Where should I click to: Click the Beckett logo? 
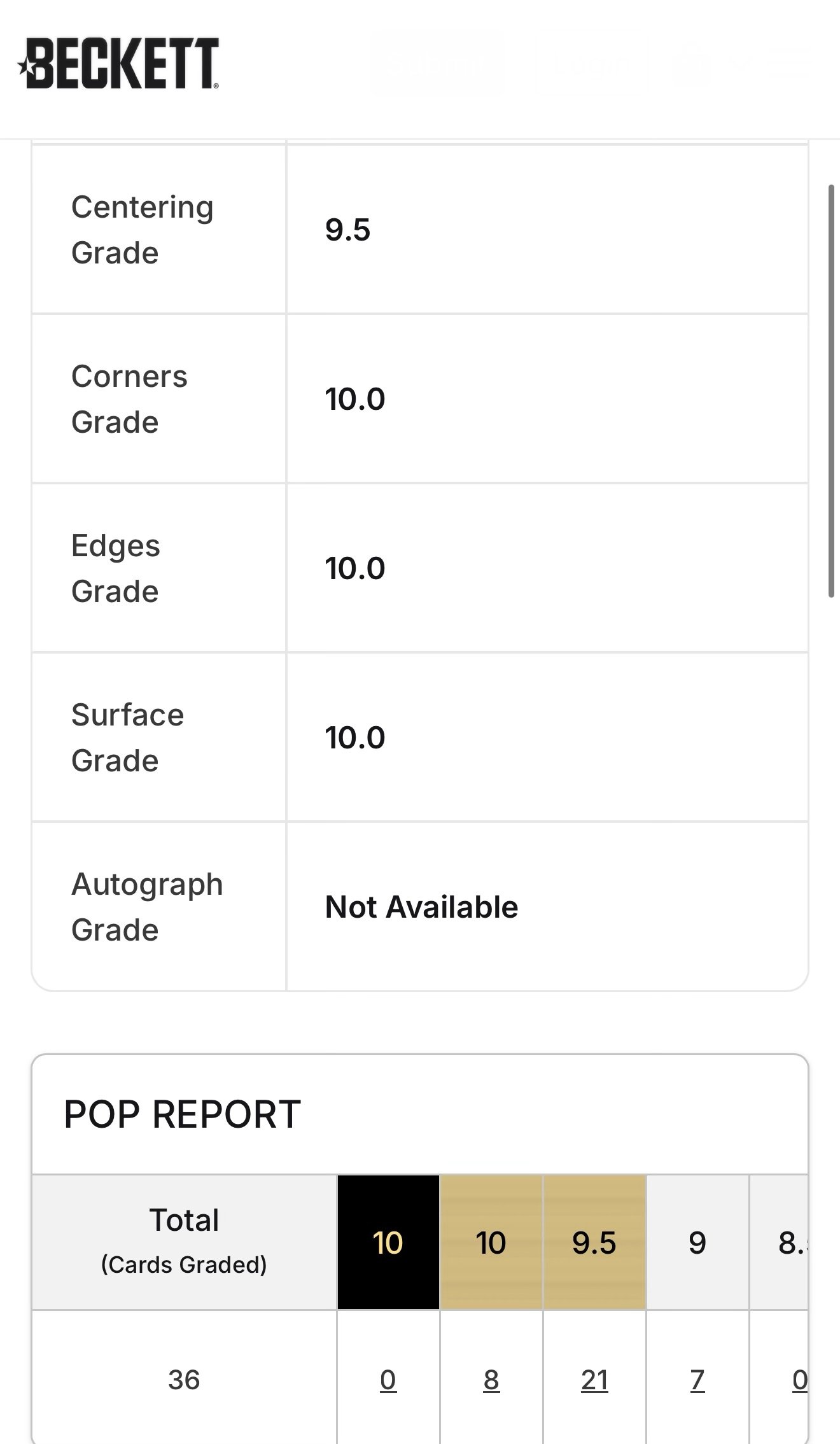(x=119, y=63)
